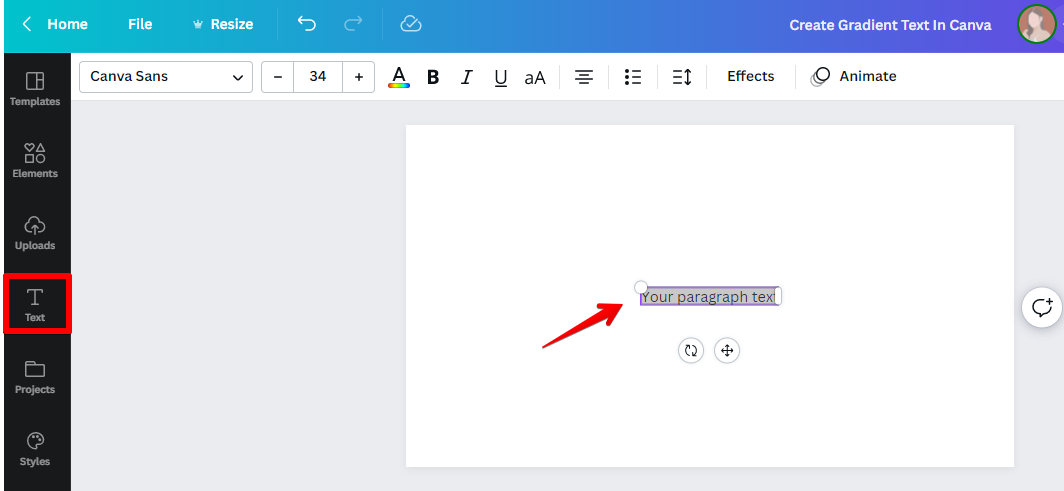Viewport: 1064px width, 491px height.
Task: Open the Projects folder panel
Action: coord(35,376)
